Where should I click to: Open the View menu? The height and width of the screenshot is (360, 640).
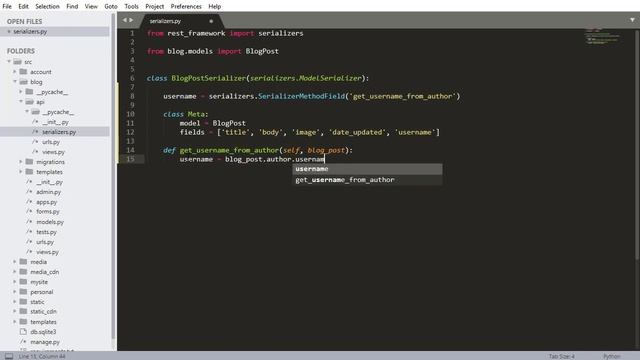click(x=91, y=7)
